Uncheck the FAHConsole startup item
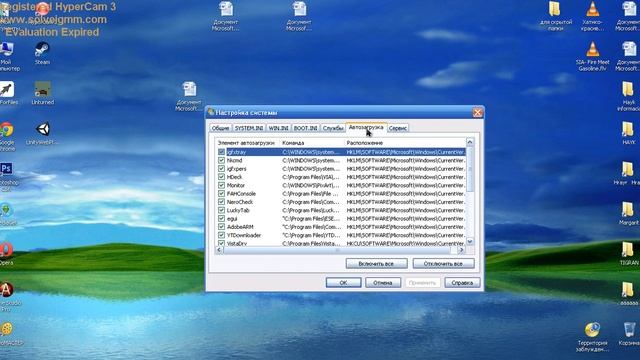 [221, 193]
